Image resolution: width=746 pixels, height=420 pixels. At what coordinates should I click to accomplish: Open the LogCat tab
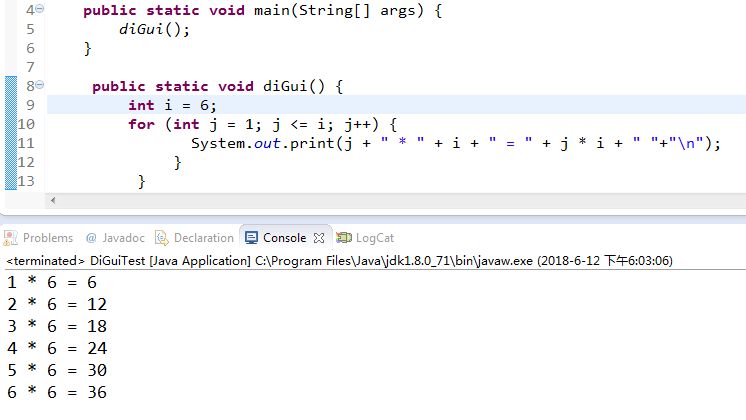click(374, 238)
